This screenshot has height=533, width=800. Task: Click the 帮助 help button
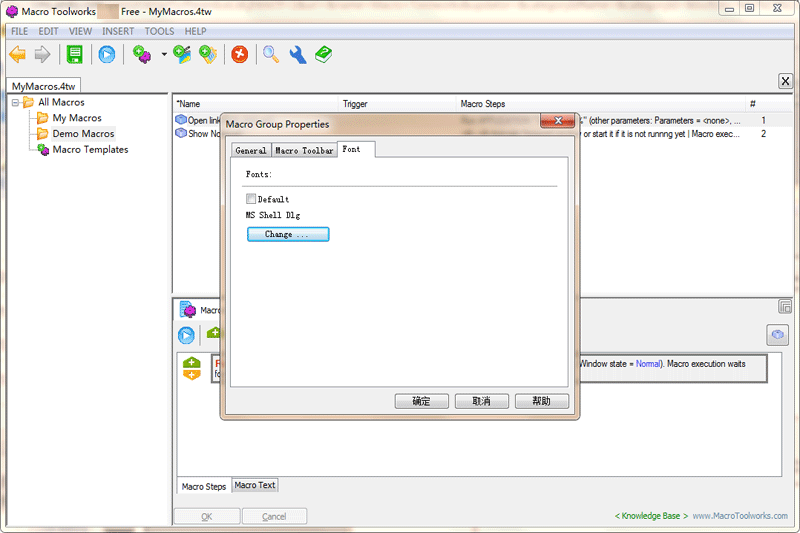click(x=542, y=401)
